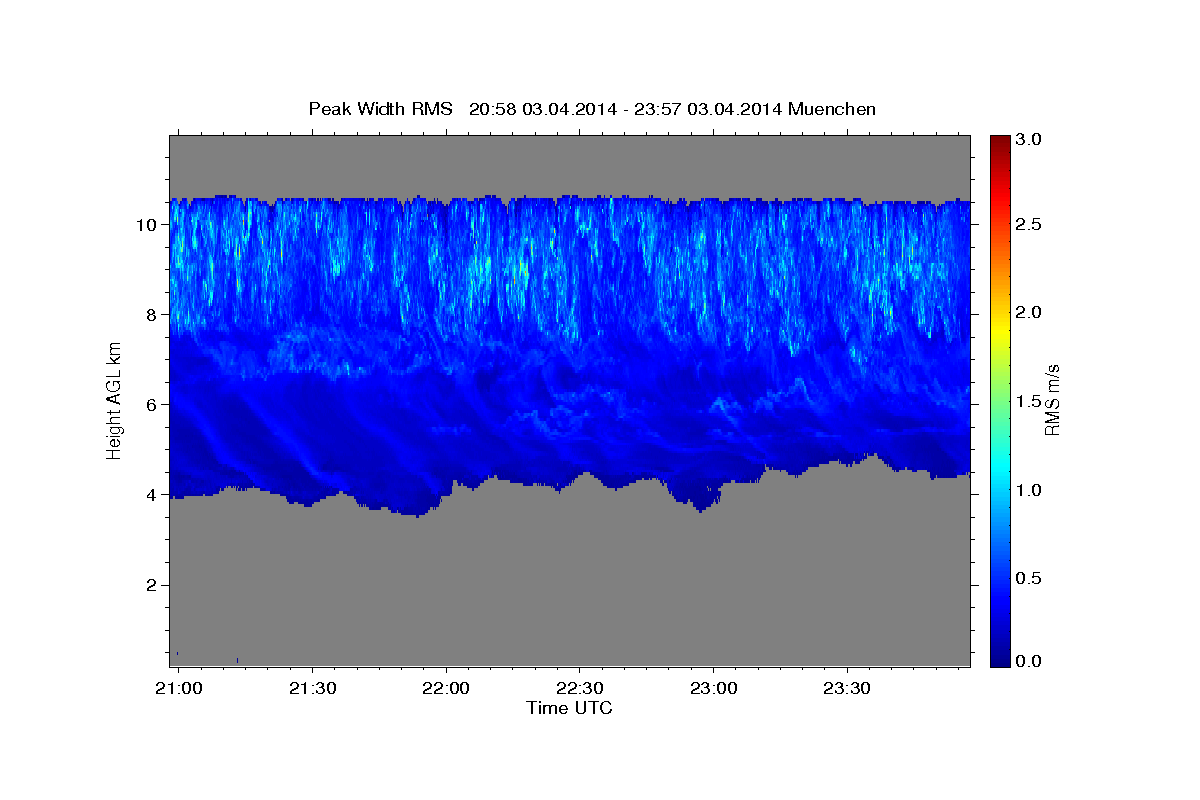Viewport: 1200px width, 800px height.
Task: Click the colorbar label '0.5'
Action: click(1029, 578)
